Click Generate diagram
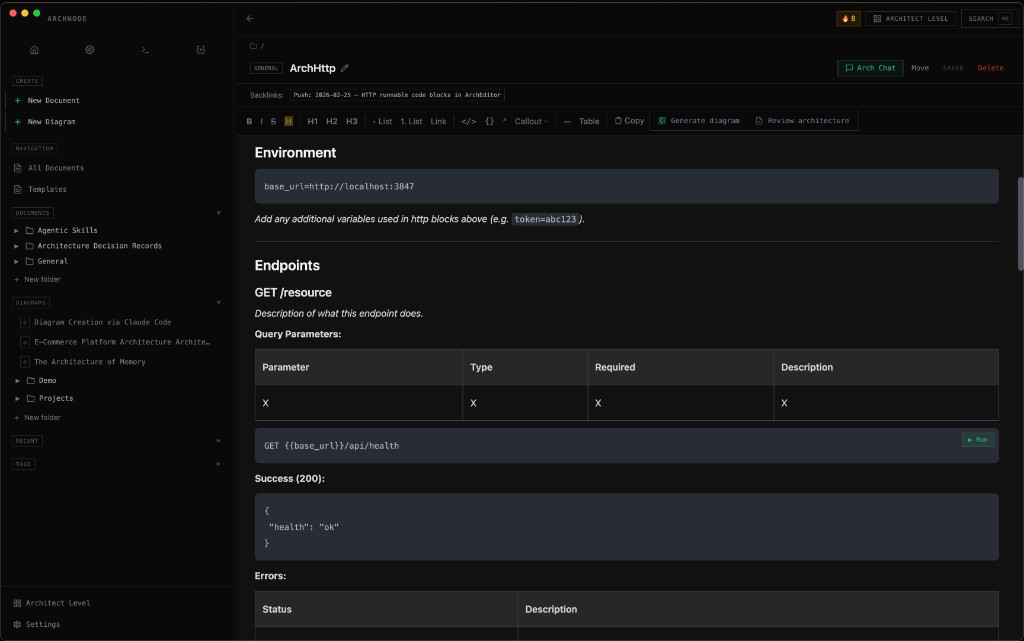This screenshot has width=1024, height=641. pos(699,121)
